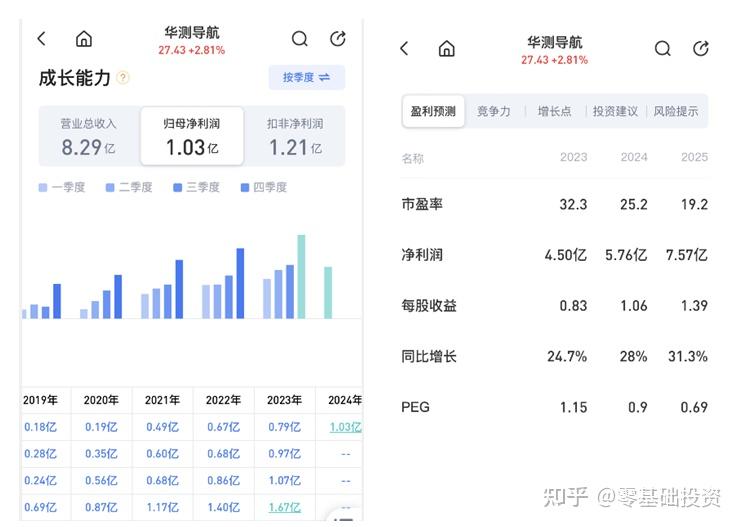This screenshot has width=740, height=527.
Task: Switch to 风险提示 tab
Action: (675, 111)
